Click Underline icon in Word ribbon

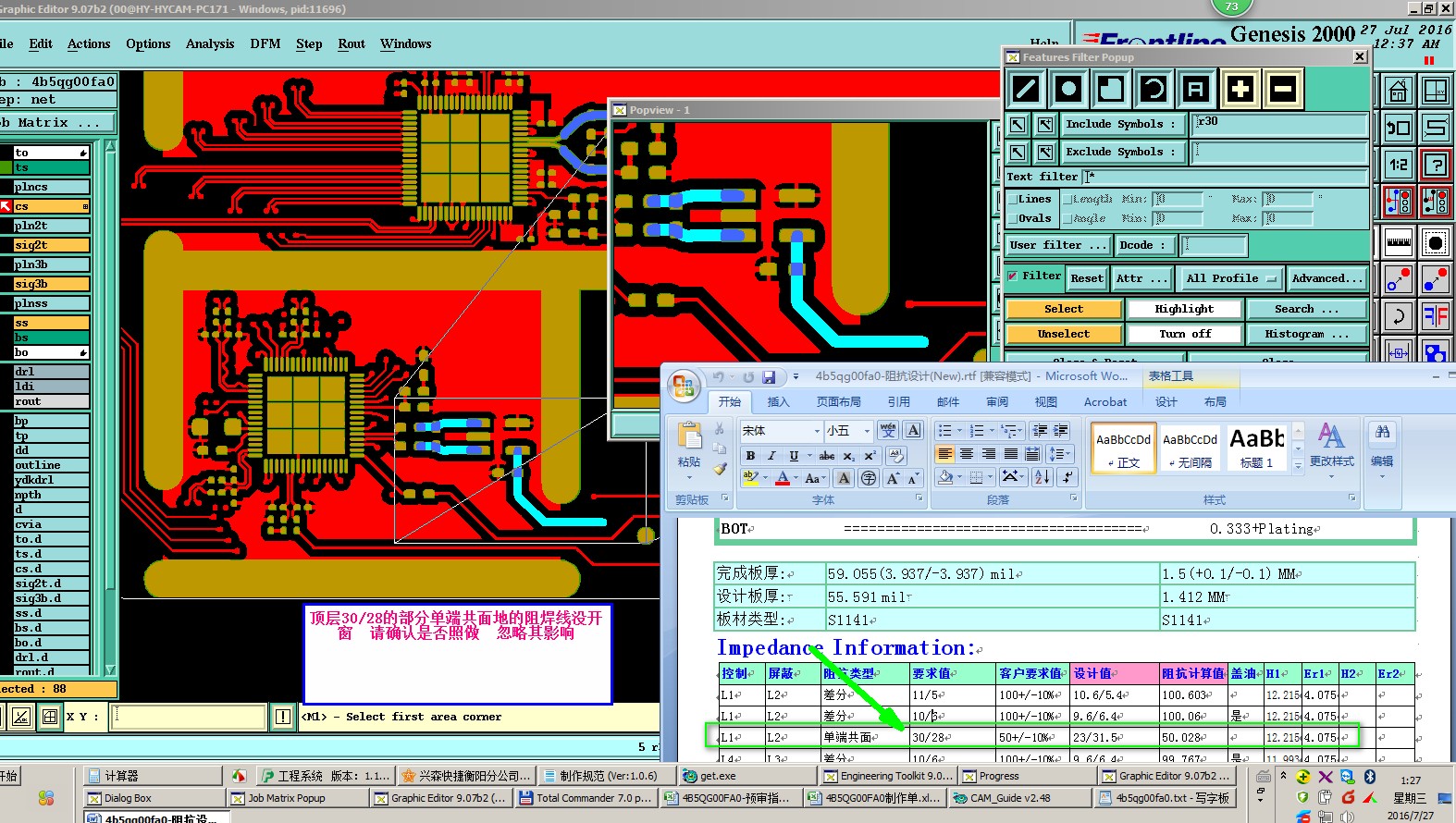click(x=793, y=455)
